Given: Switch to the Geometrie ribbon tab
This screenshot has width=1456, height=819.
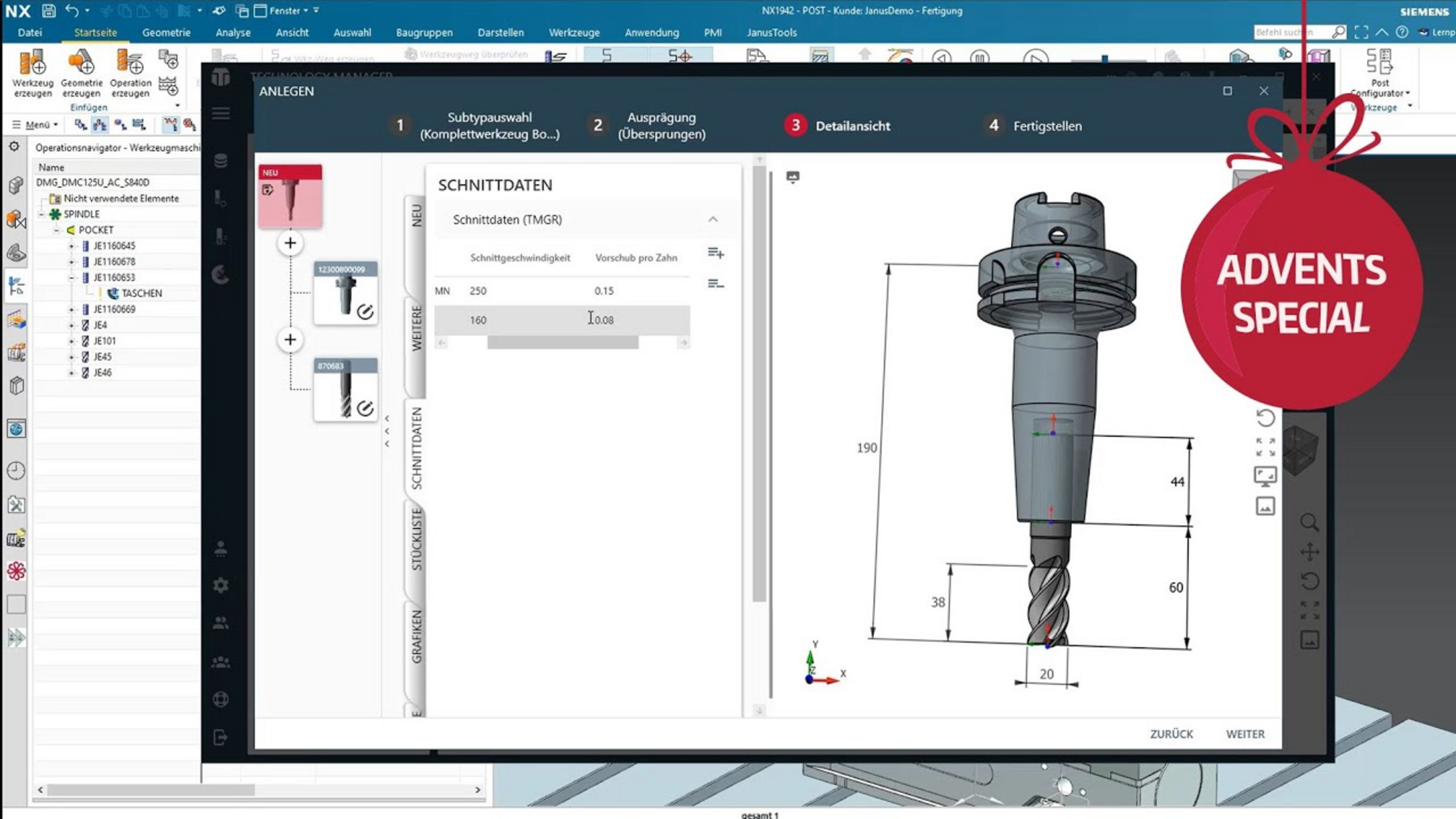Looking at the screenshot, I should pos(166,32).
